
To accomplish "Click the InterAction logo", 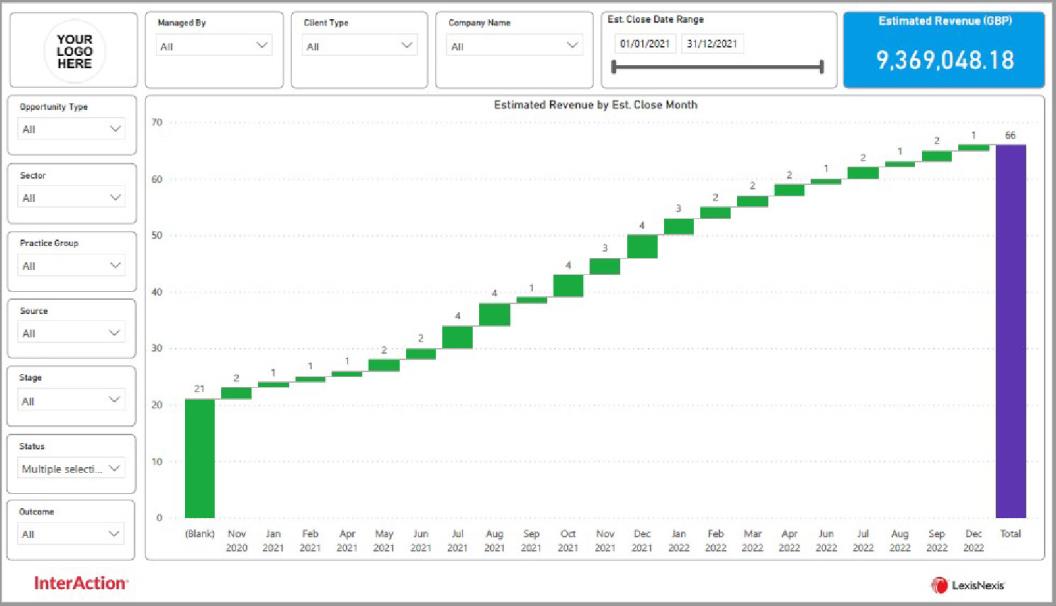I will click(x=81, y=583).
